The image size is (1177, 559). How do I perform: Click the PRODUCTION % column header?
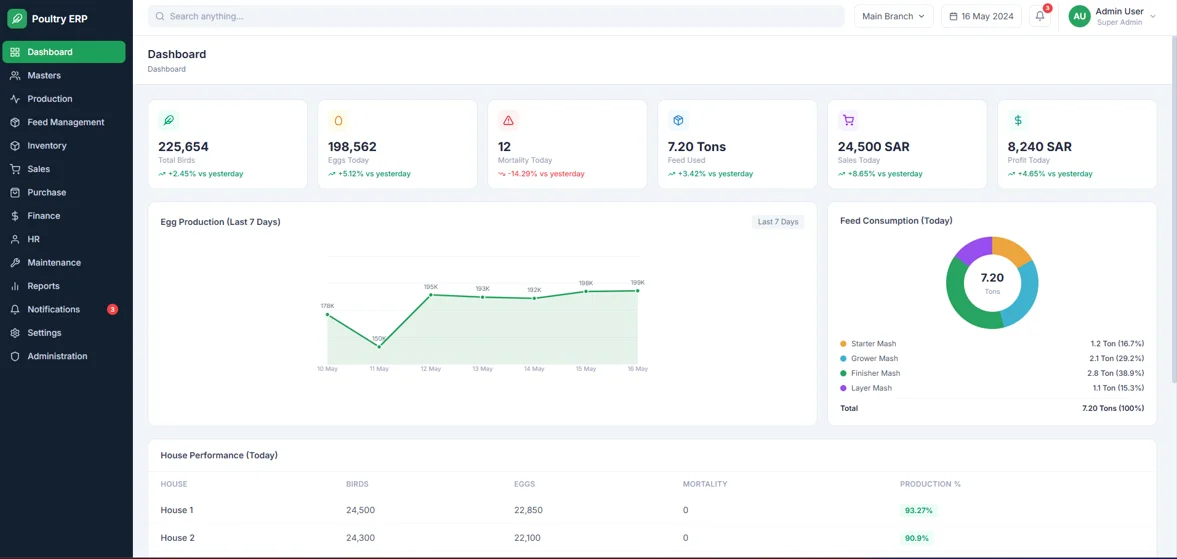click(x=930, y=484)
